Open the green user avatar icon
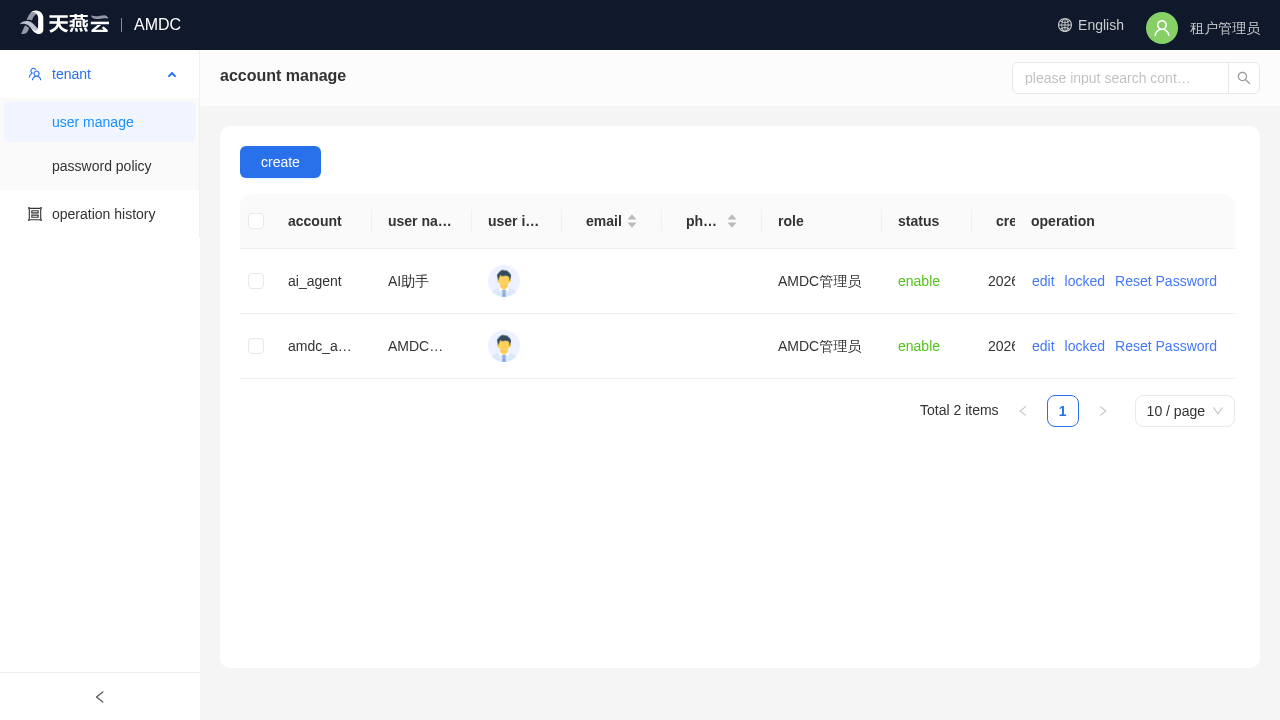1280x720 pixels. tap(1162, 28)
